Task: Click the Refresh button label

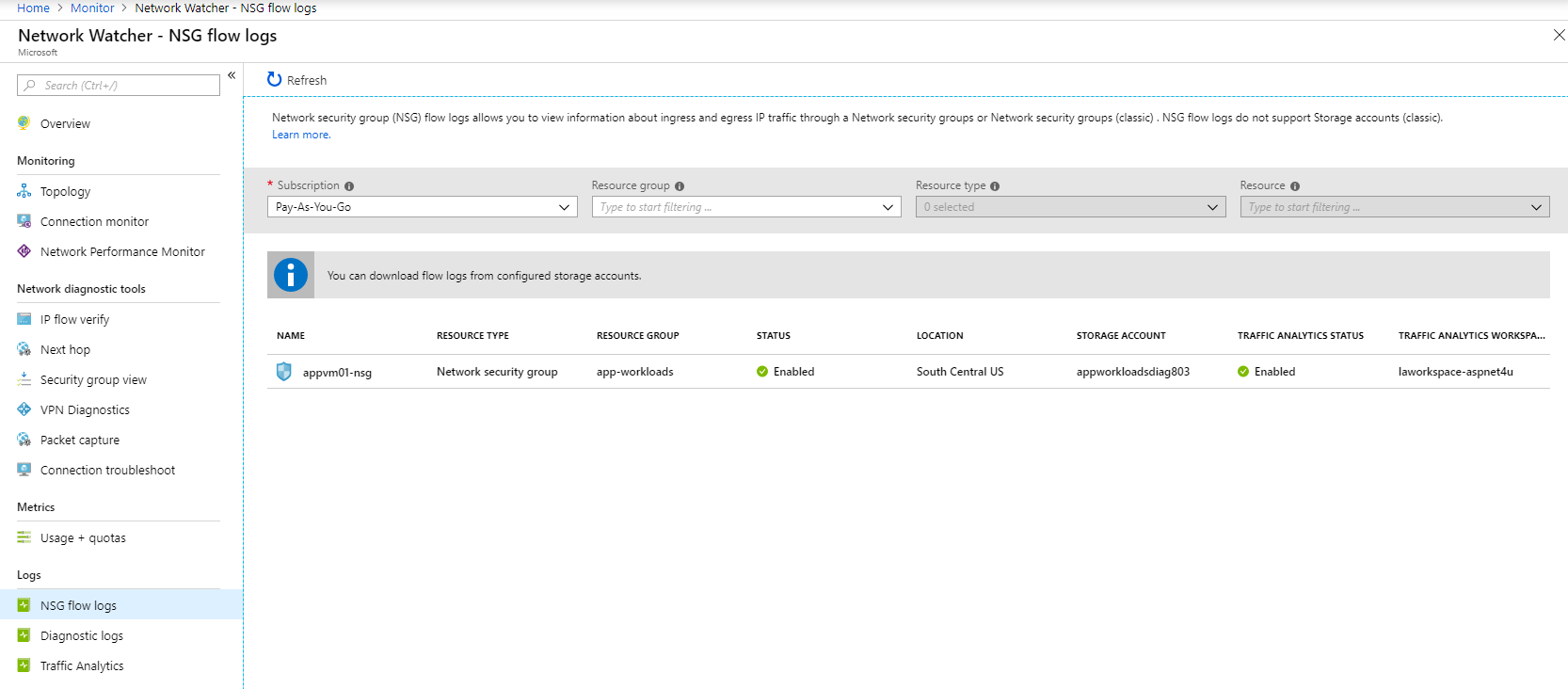Action: (307, 80)
